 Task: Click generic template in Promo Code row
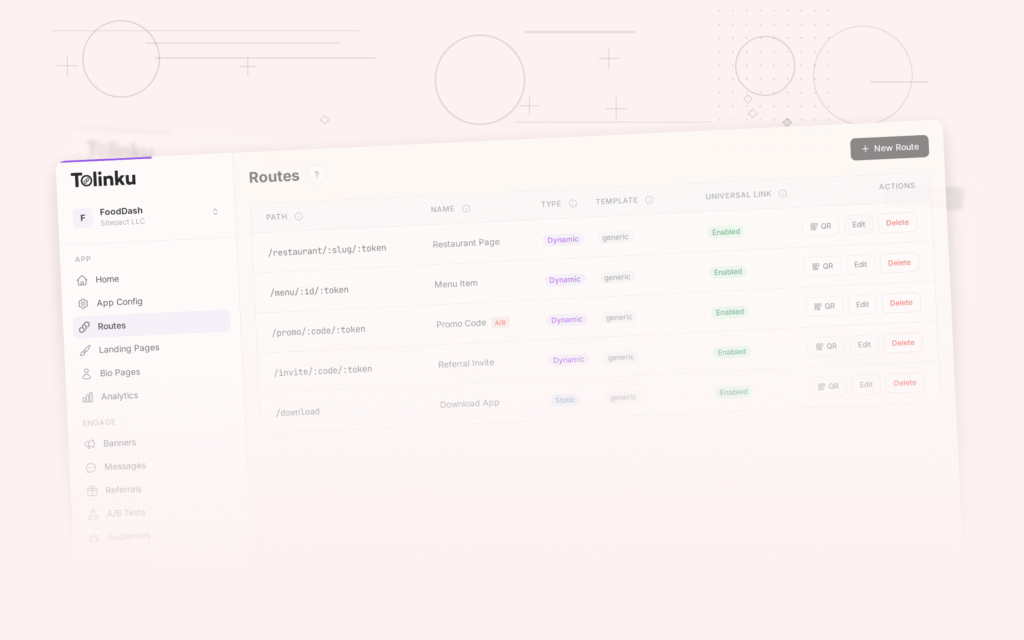[619, 317]
